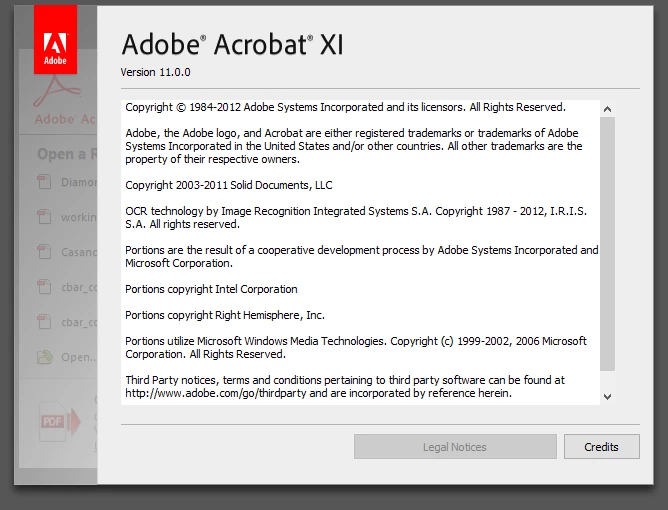Select the PDF file icon beside workin

[x=44, y=217]
